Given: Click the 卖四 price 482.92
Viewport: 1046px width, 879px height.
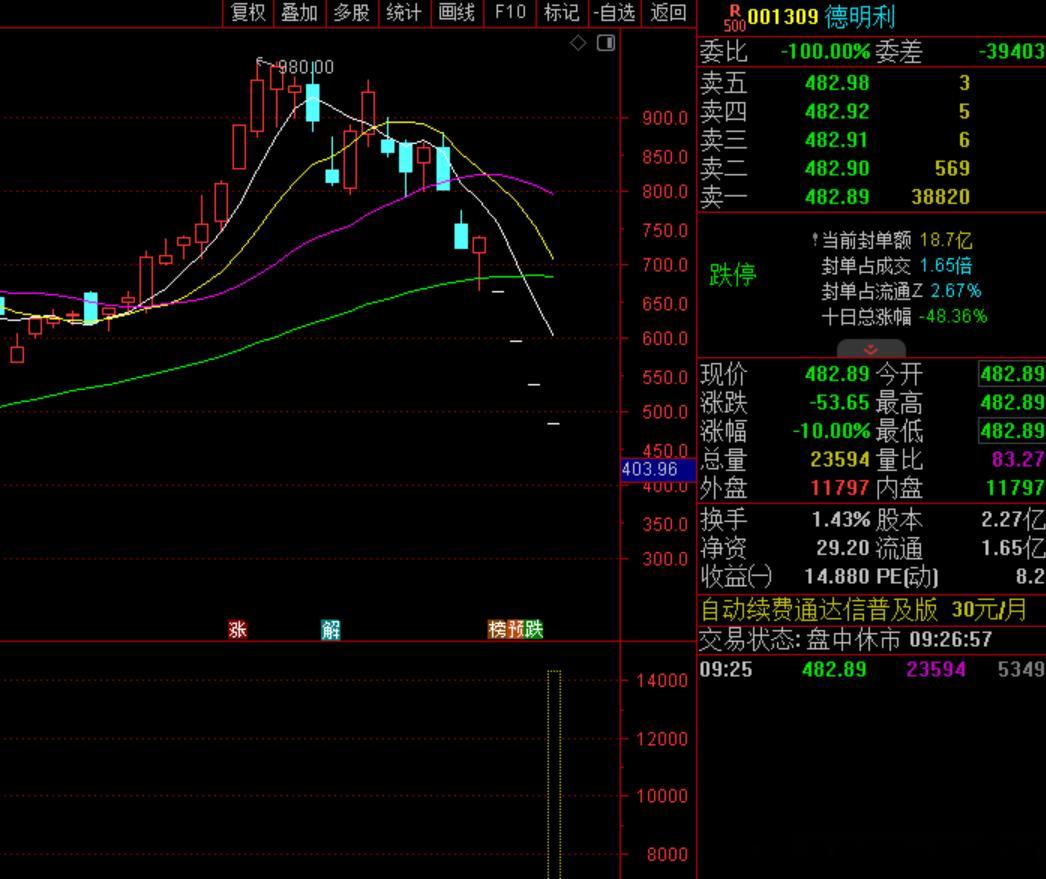Looking at the screenshot, I should pos(837,111).
